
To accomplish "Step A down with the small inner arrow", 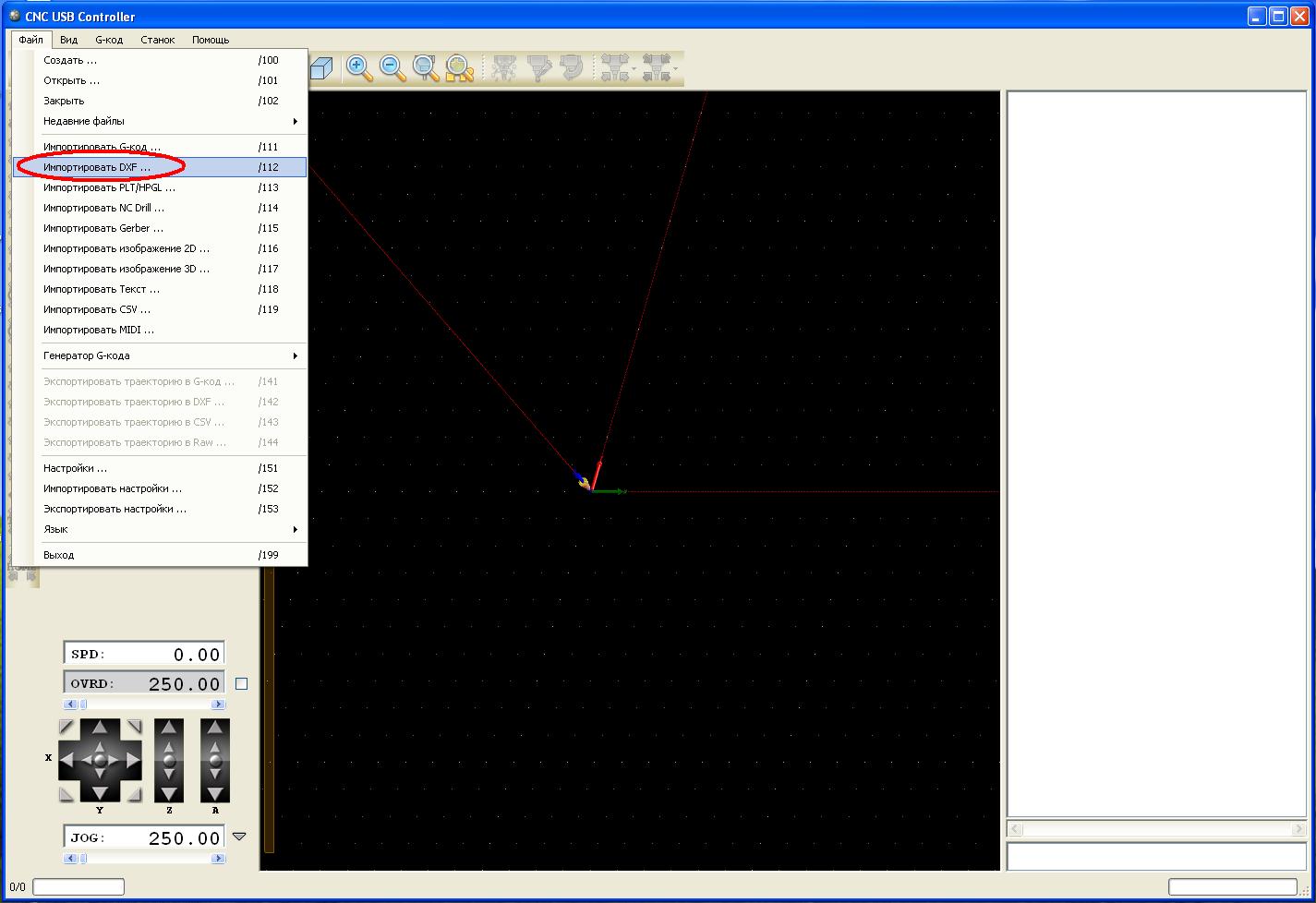I will coord(215,776).
